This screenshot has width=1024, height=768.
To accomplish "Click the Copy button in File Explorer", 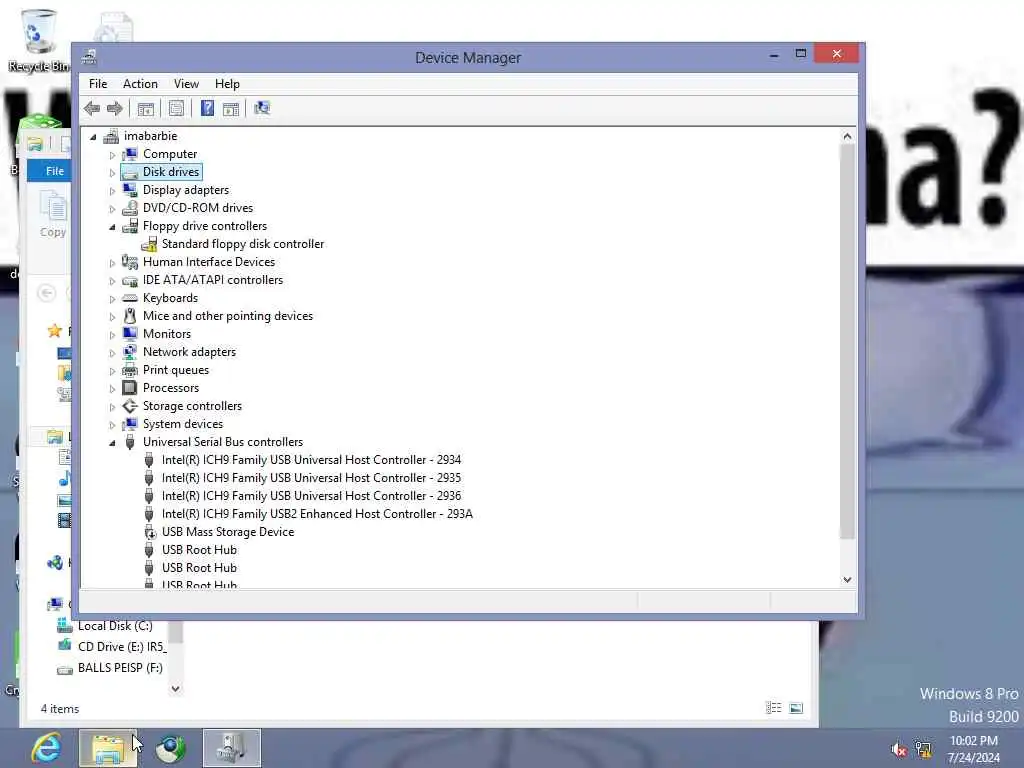I will [x=53, y=214].
